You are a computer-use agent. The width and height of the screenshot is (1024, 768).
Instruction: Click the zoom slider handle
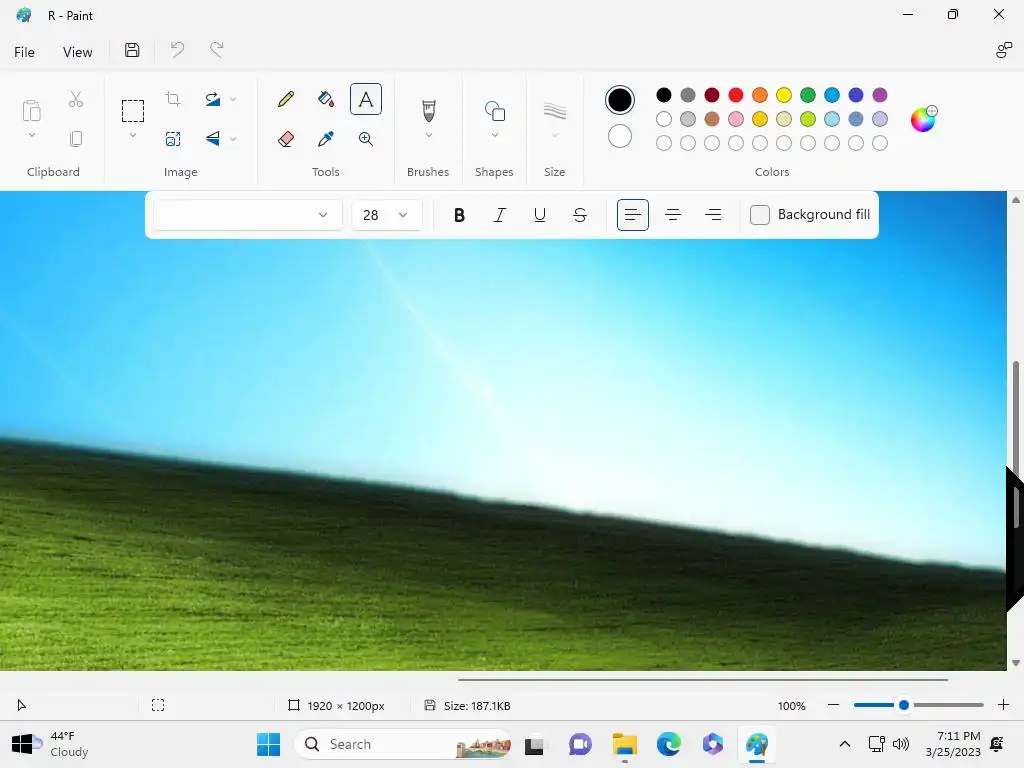(x=904, y=705)
